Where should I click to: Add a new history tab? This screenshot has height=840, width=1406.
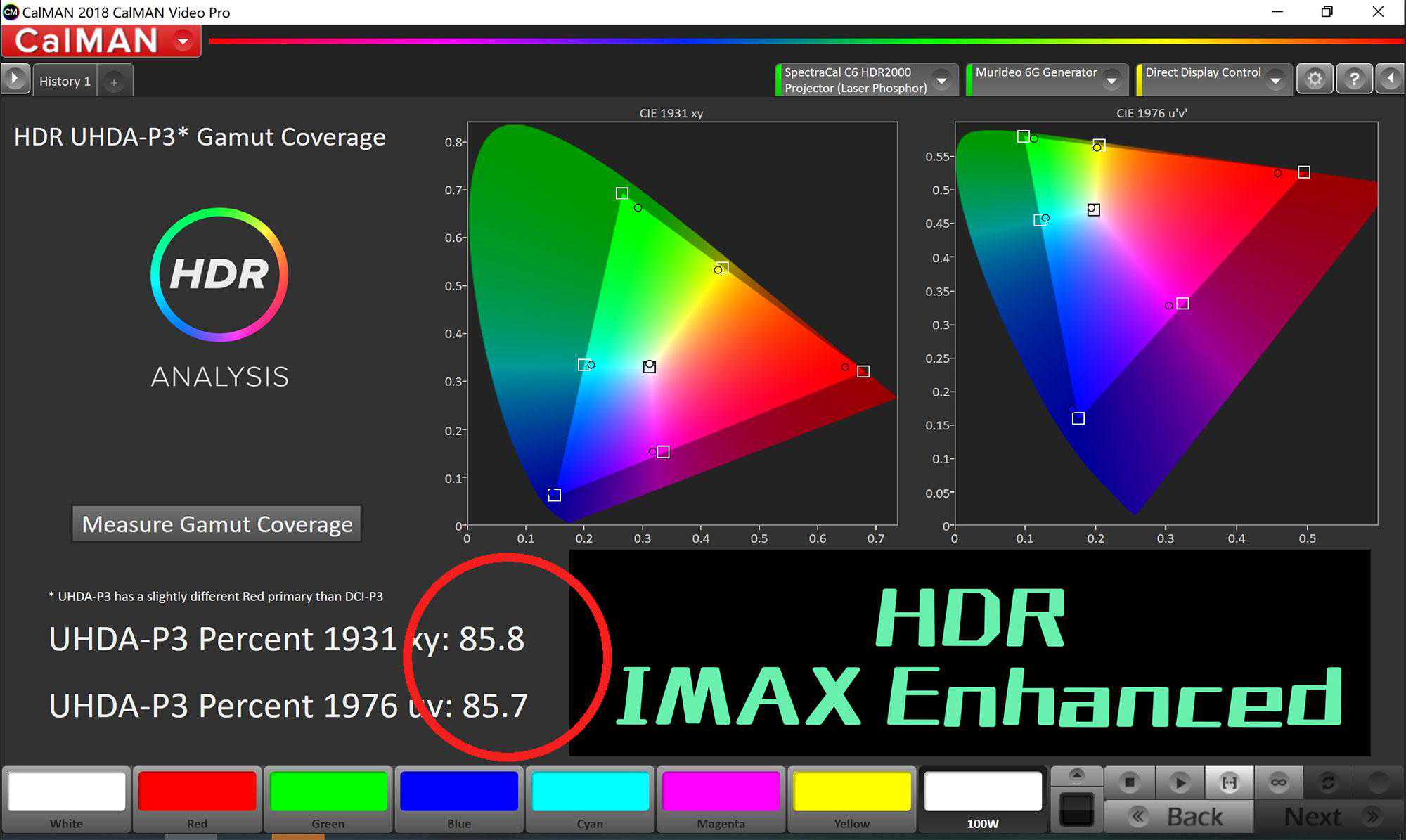coord(114,82)
